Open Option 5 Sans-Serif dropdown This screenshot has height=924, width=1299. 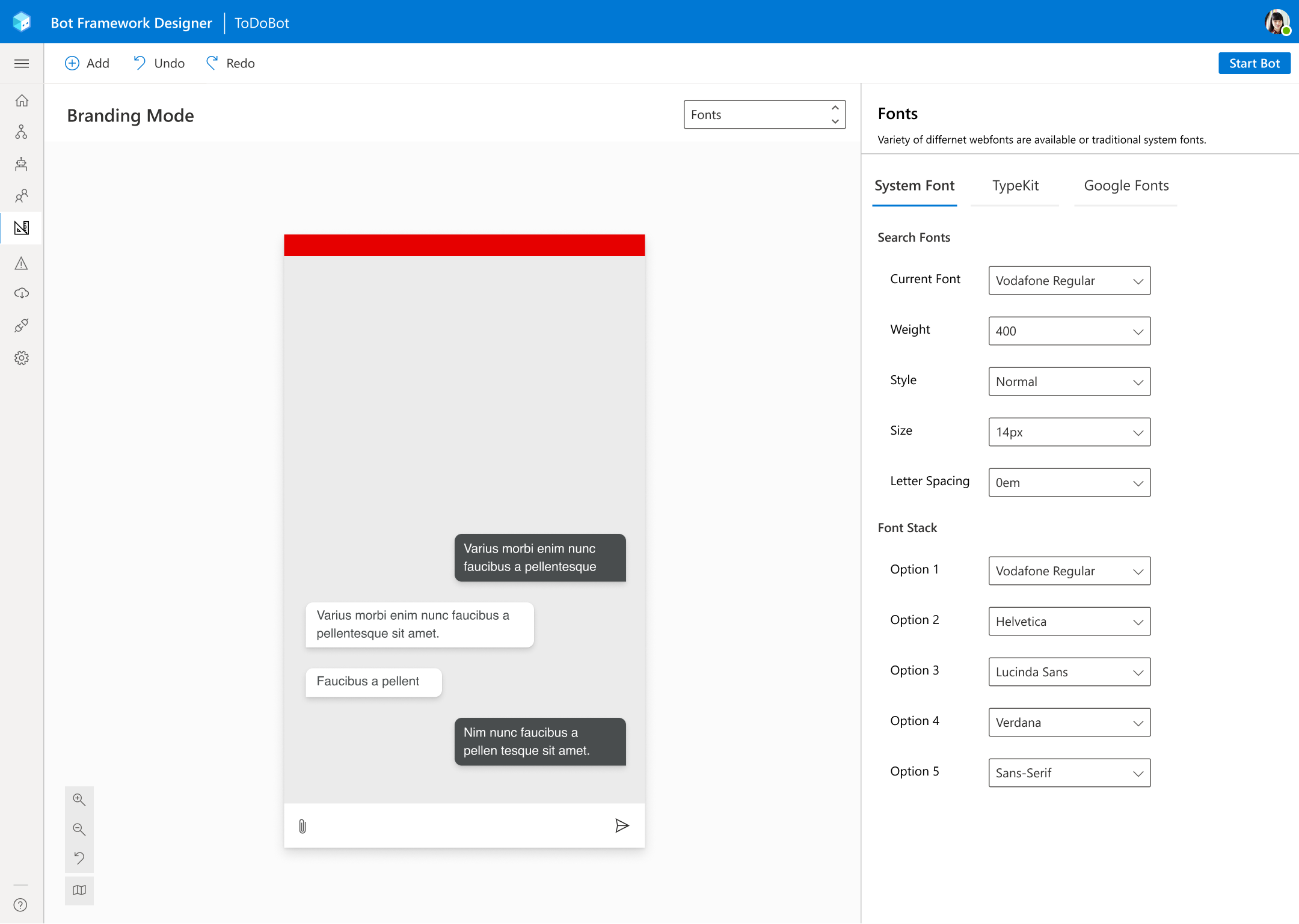point(1069,773)
